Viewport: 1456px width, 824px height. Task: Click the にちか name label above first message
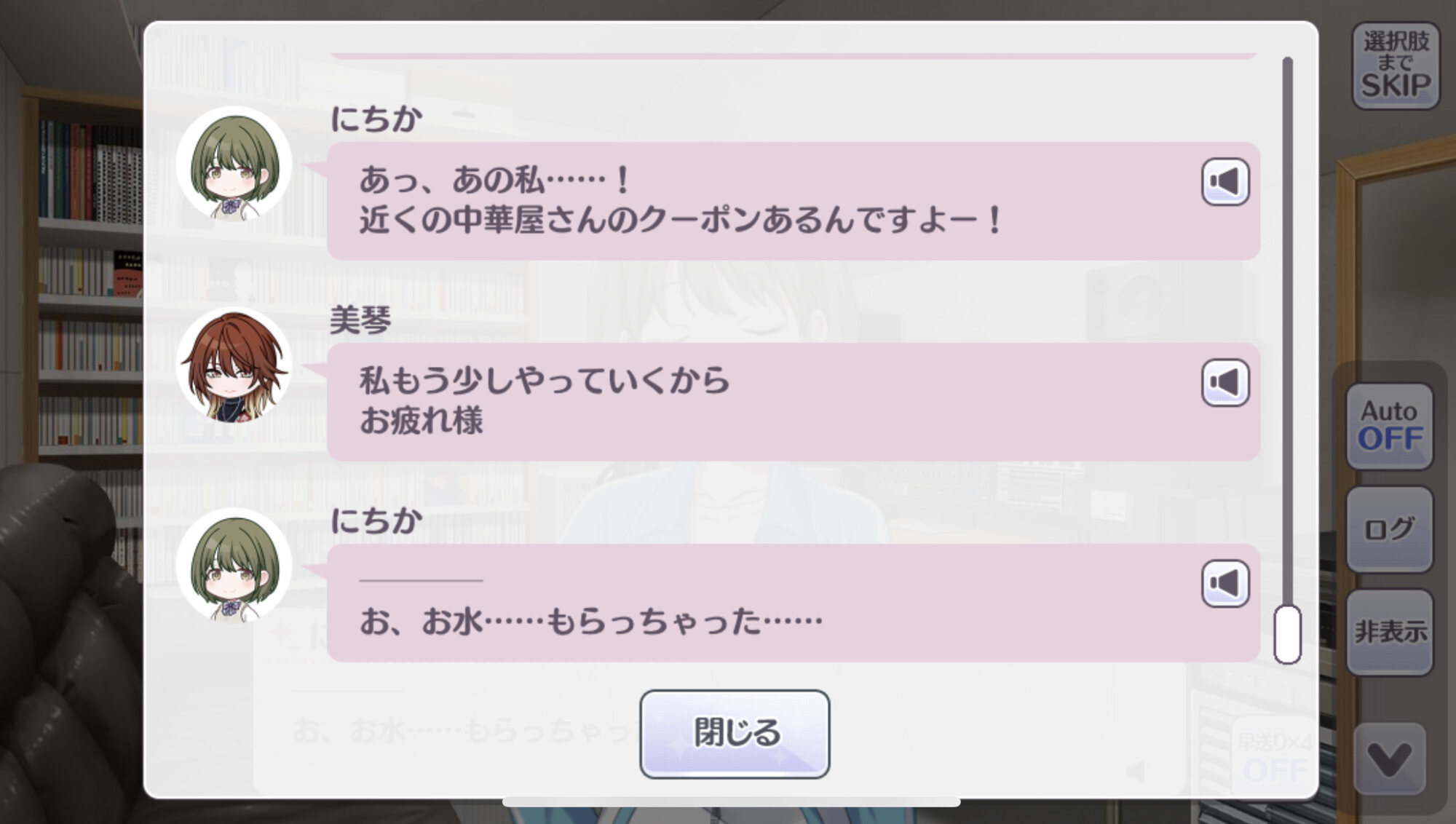[x=376, y=119]
